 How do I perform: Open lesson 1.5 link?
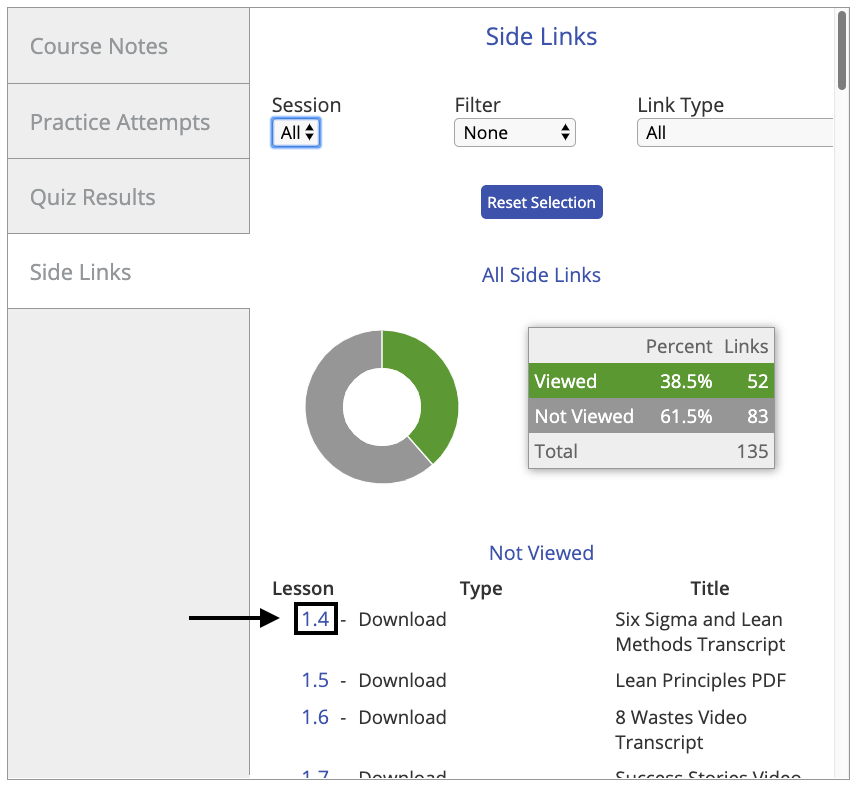315,680
